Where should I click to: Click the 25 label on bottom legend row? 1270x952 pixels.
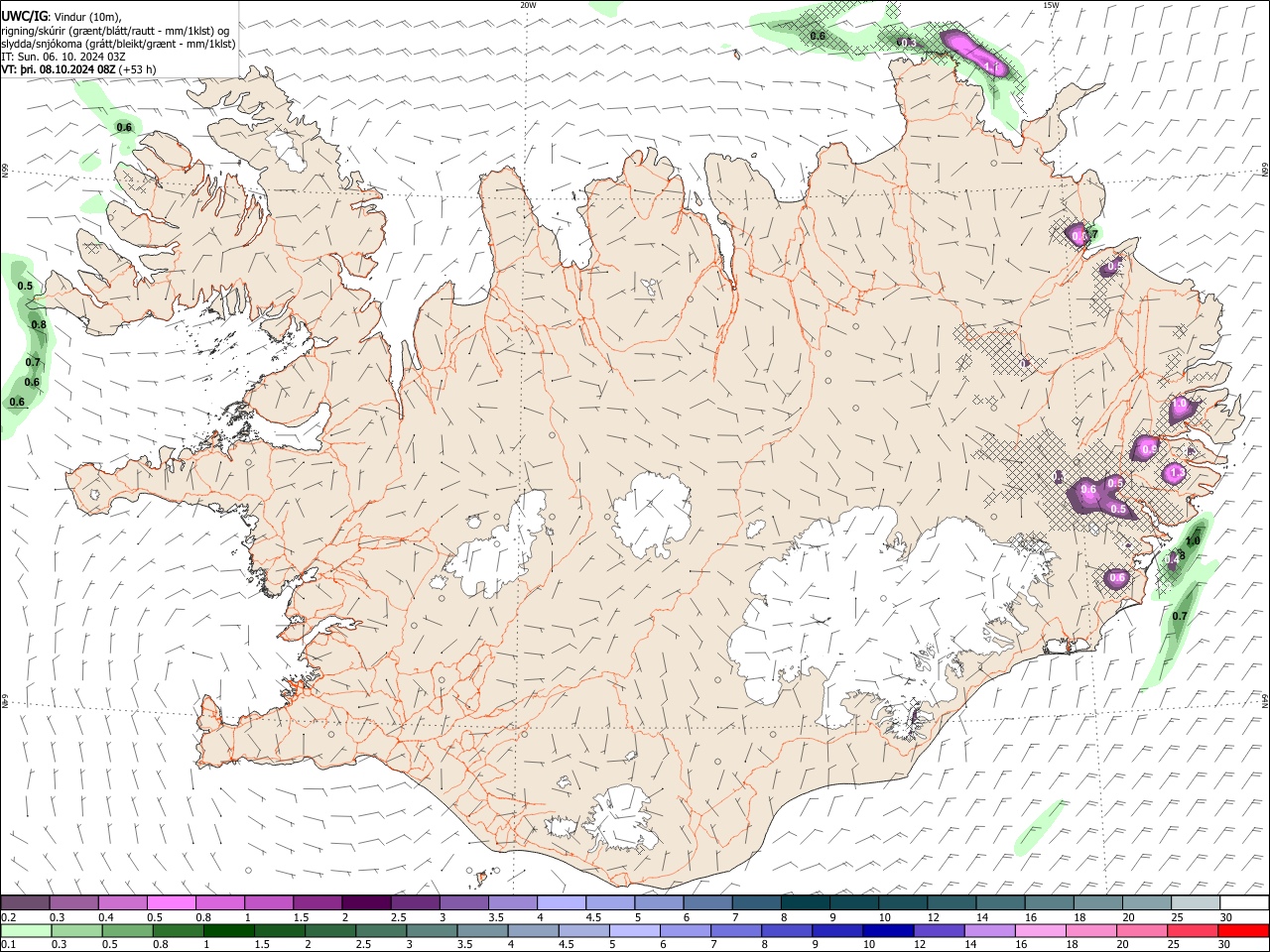1176,945
